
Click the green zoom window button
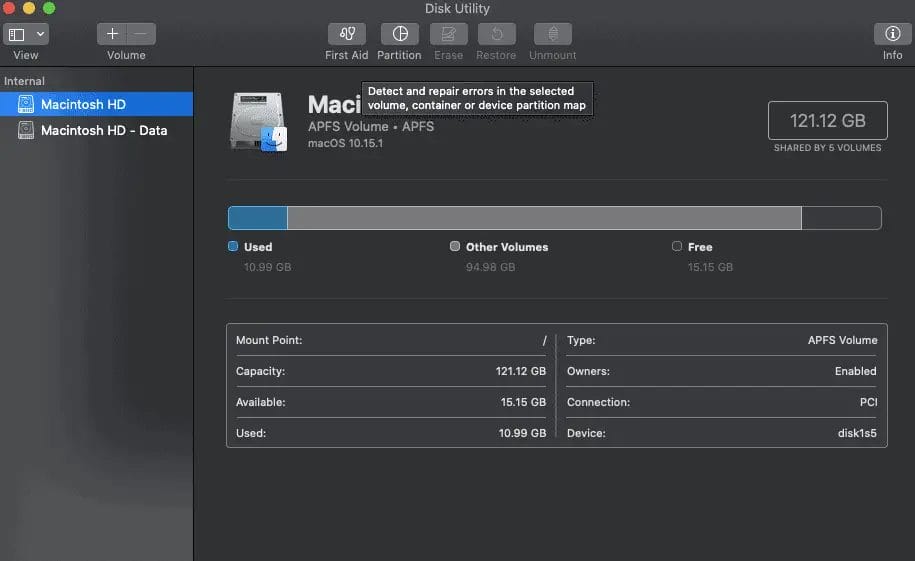[49, 8]
